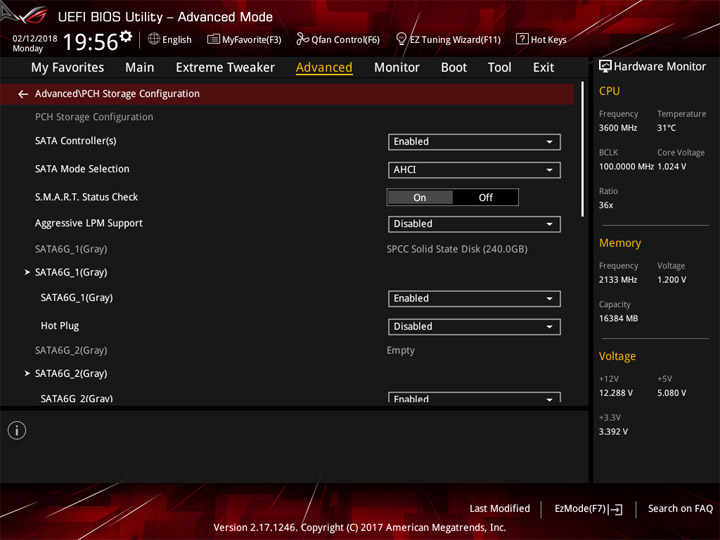Click the +3.3V 3.392 V reading

(x=613, y=432)
